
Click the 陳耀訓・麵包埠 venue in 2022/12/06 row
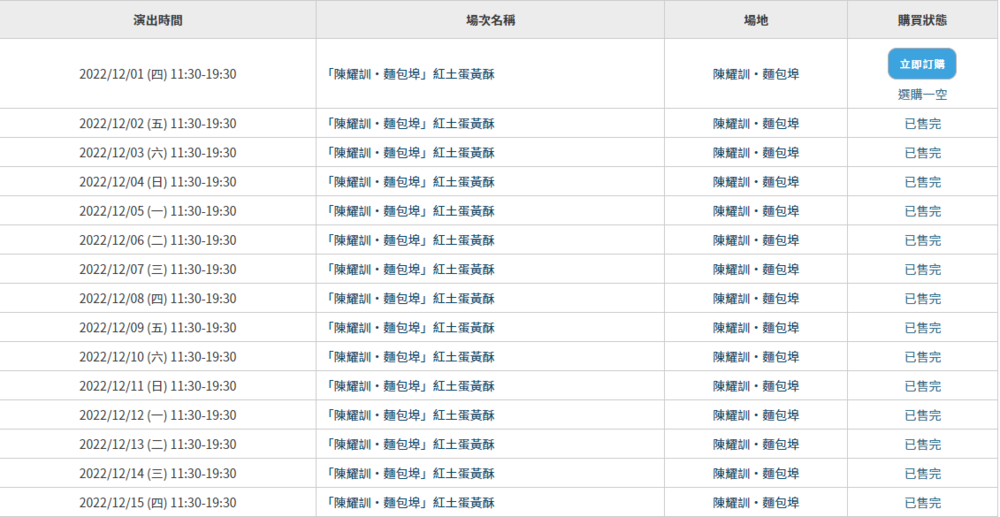[755, 240]
